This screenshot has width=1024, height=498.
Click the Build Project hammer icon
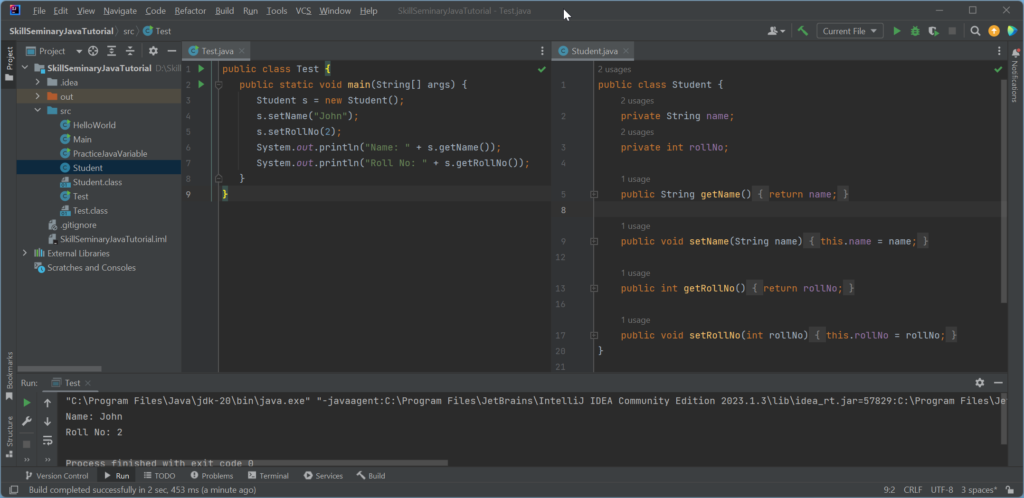click(803, 31)
